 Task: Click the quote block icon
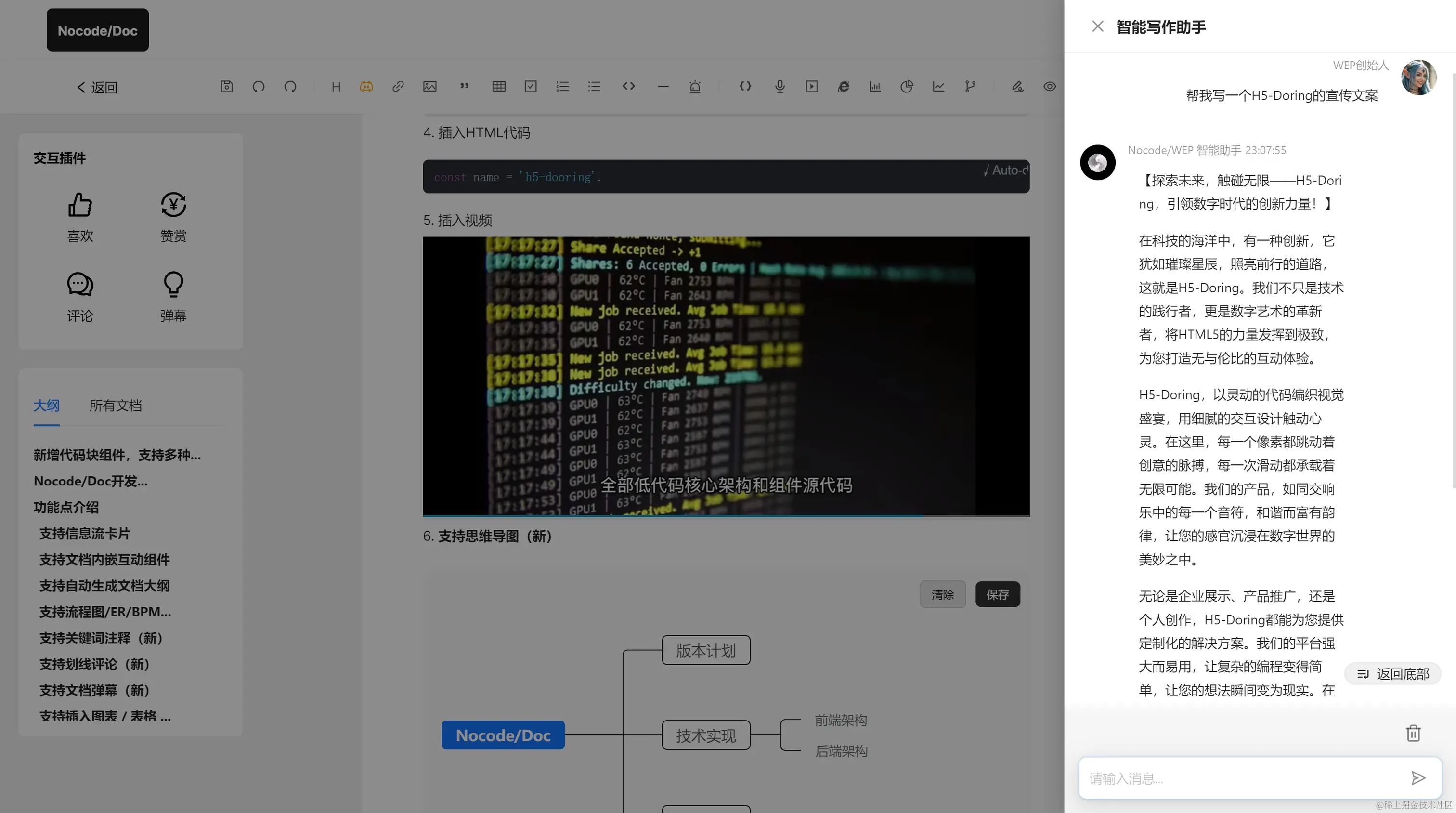464,87
